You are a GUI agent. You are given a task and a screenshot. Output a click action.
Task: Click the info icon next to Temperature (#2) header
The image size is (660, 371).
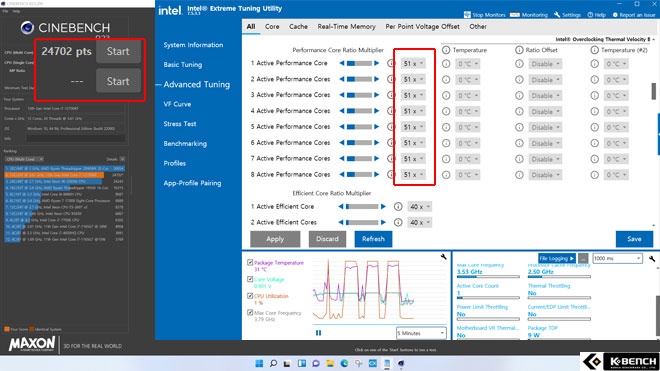[x=594, y=50]
